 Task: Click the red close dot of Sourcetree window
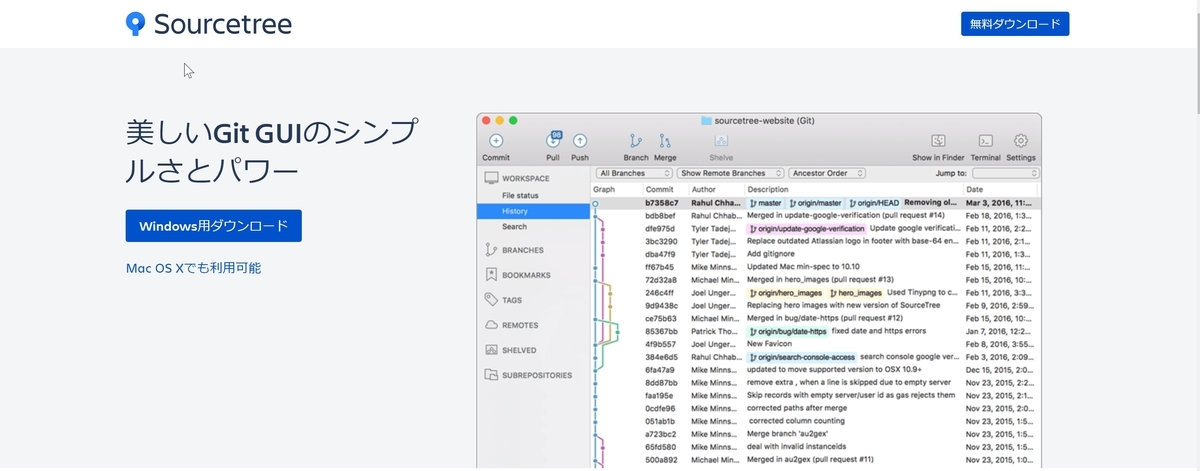coord(485,121)
